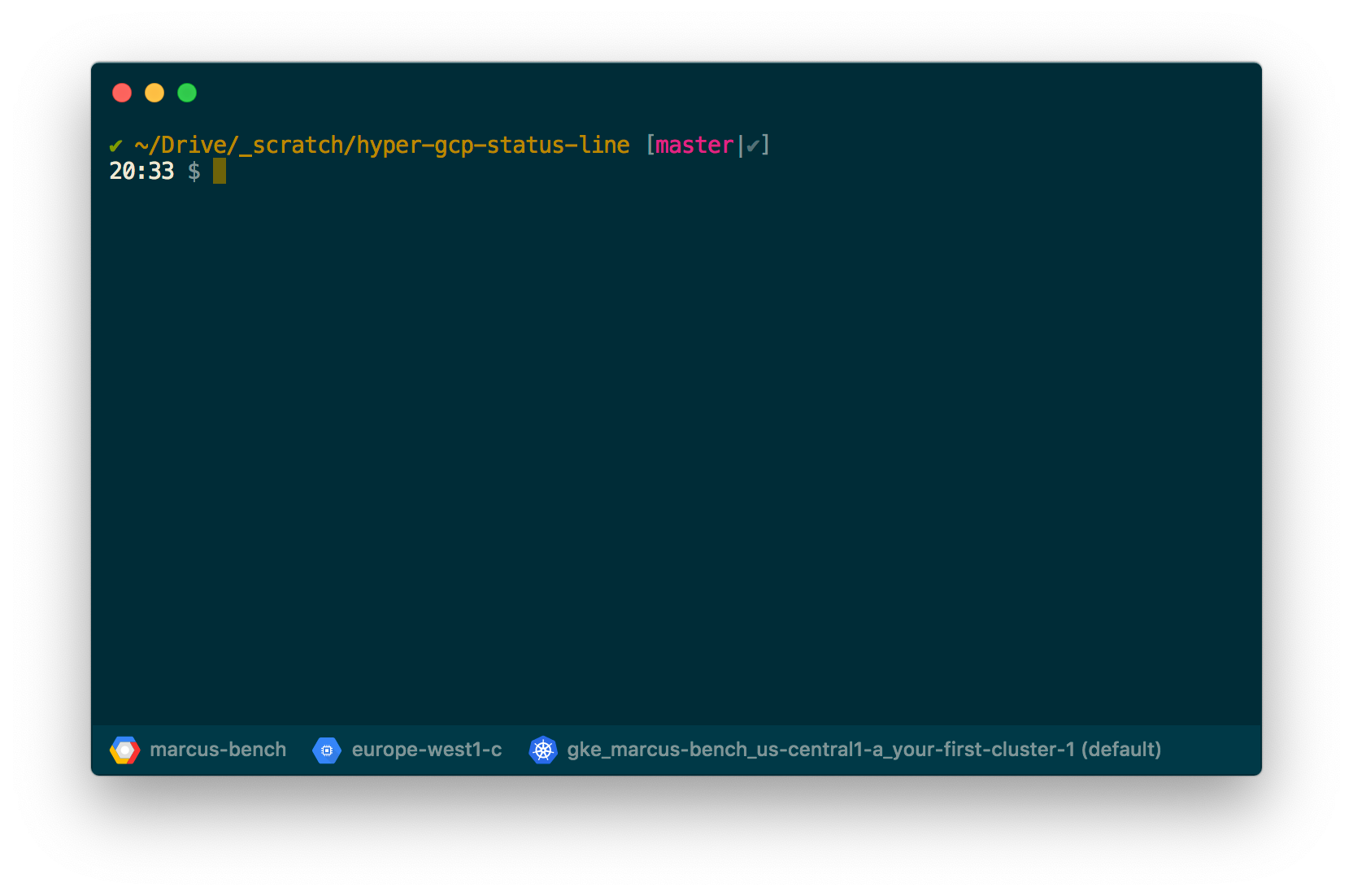
Task: Select the master branch name in the prompt
Action: (x=694, y=146)
